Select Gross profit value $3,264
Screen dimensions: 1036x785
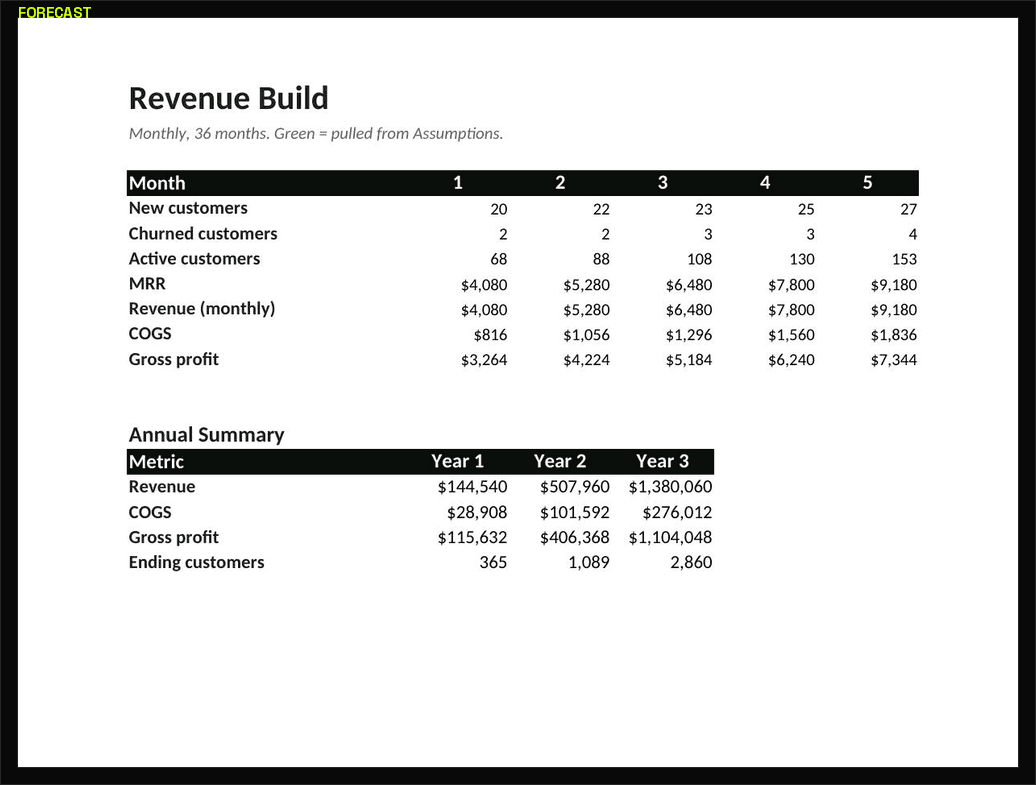[484, 360]
